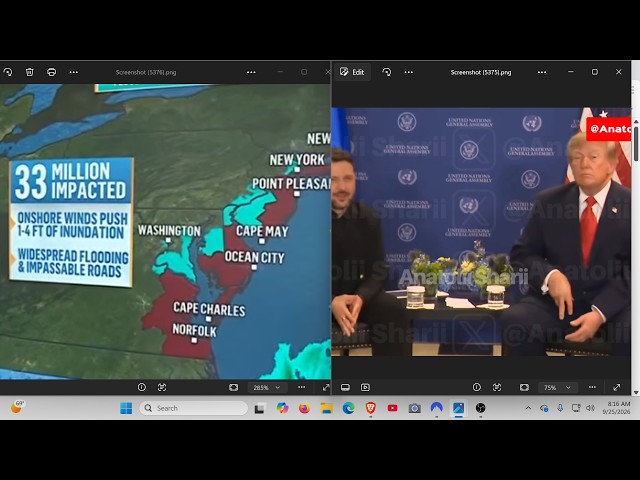Toggle filmstrip view in right Photos window
The height and width of the screenshot is (480, 640).
coord(345,387)
